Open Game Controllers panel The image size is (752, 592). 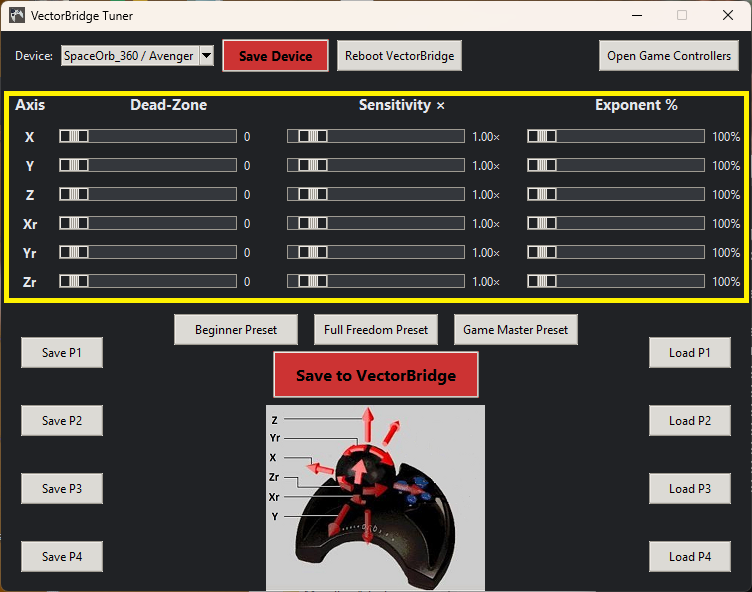[669, 56]
